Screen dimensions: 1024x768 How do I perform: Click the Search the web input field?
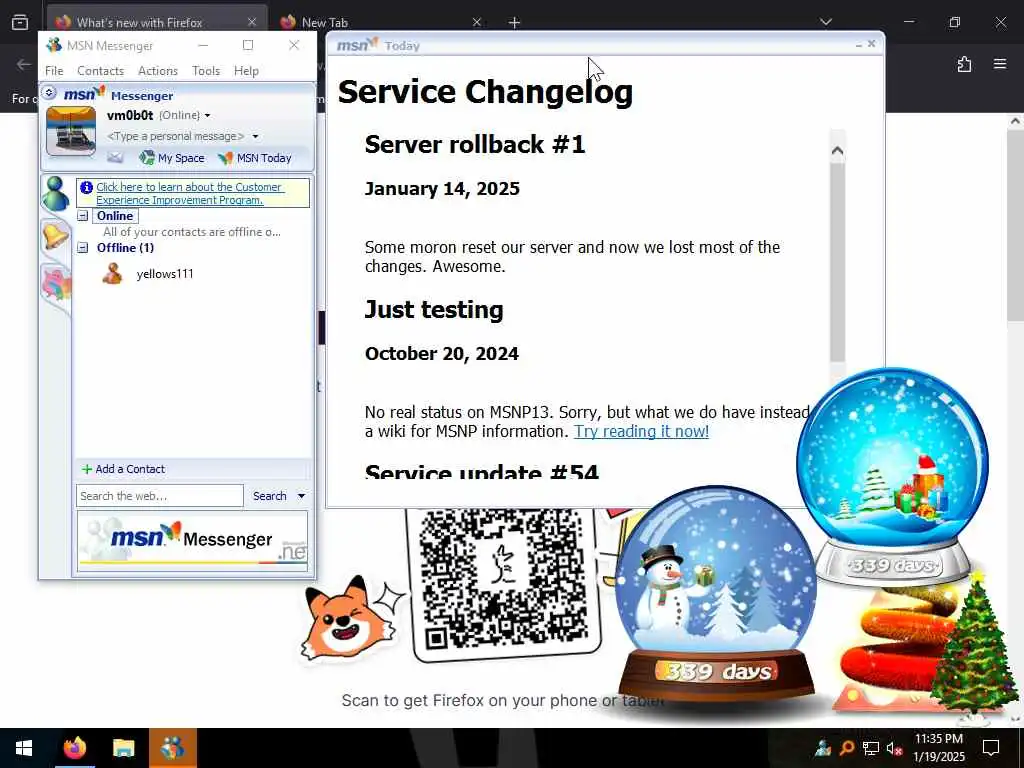point(159,496)
